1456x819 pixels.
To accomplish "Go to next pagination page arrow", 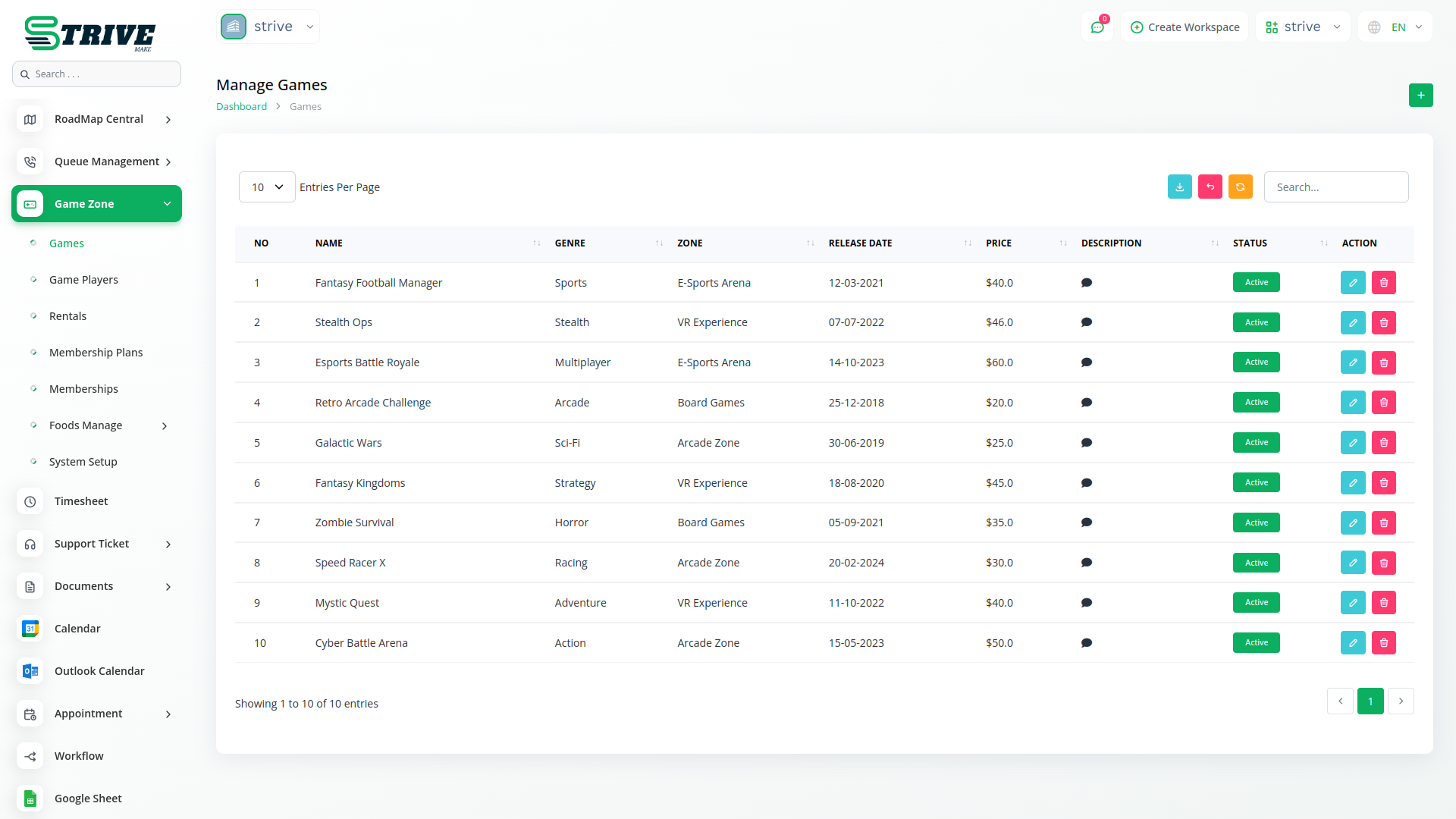I will 1400,701.
